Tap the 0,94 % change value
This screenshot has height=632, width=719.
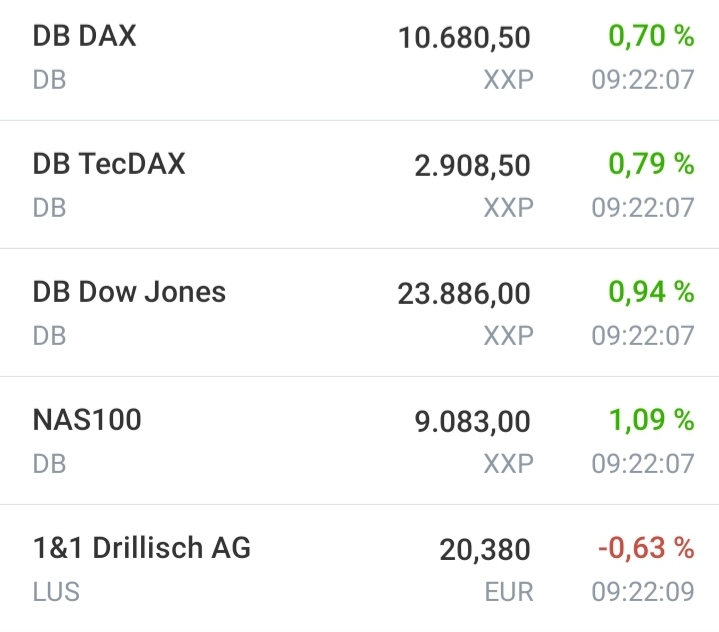[651, 292]
